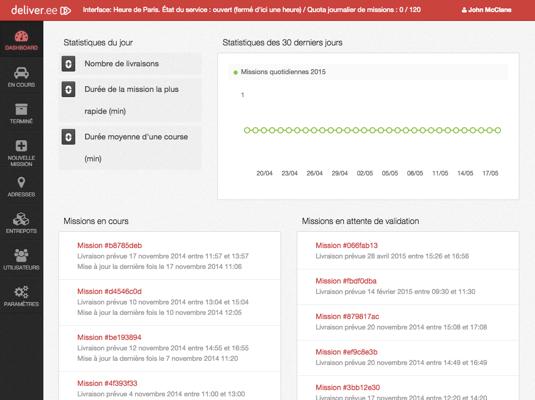
Task: Click the Nombre de livraisons counter badge
Action: [68, 64]
